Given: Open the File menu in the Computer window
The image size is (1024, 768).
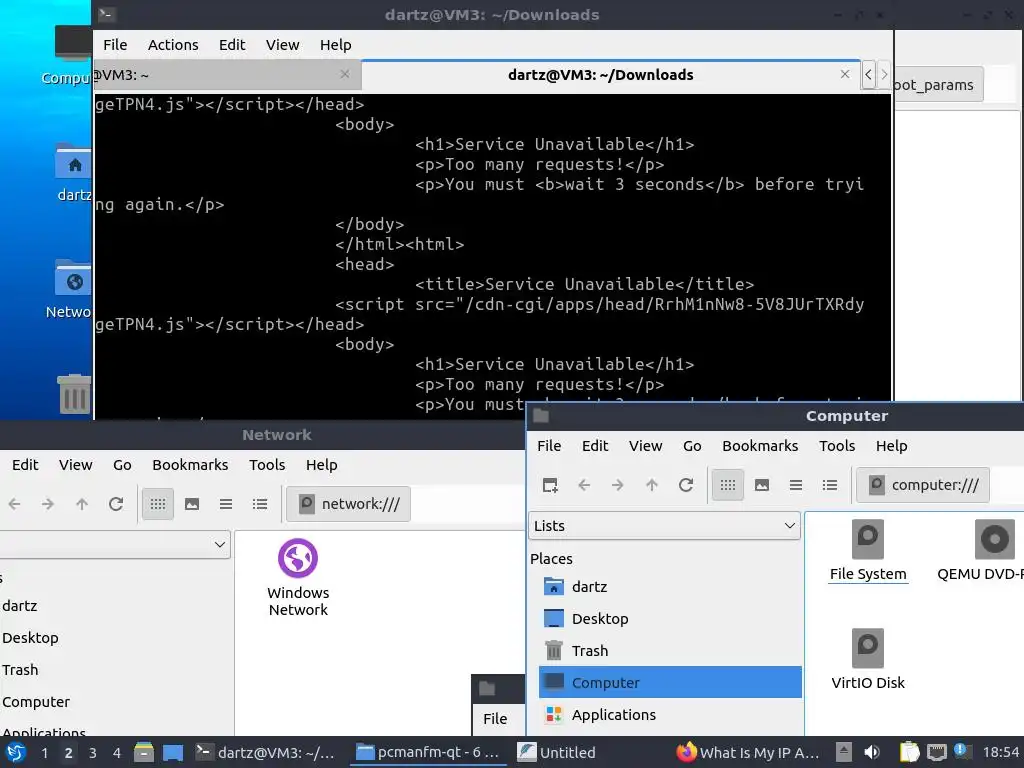Looking at the screenshot, I should pyautogui.click(x=549, y=446).
